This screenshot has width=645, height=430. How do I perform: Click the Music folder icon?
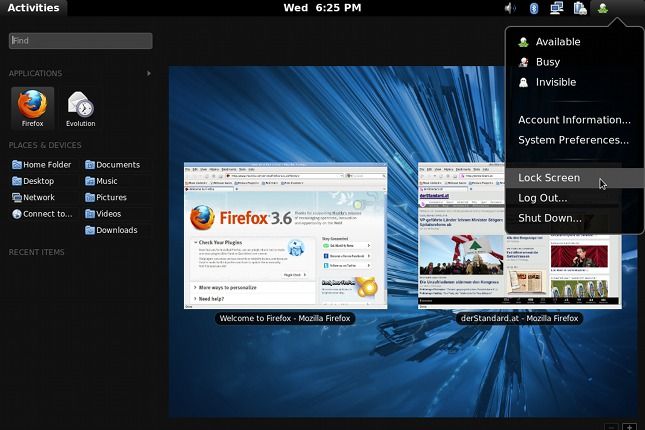pyautogui.click(x=90, y=181)
